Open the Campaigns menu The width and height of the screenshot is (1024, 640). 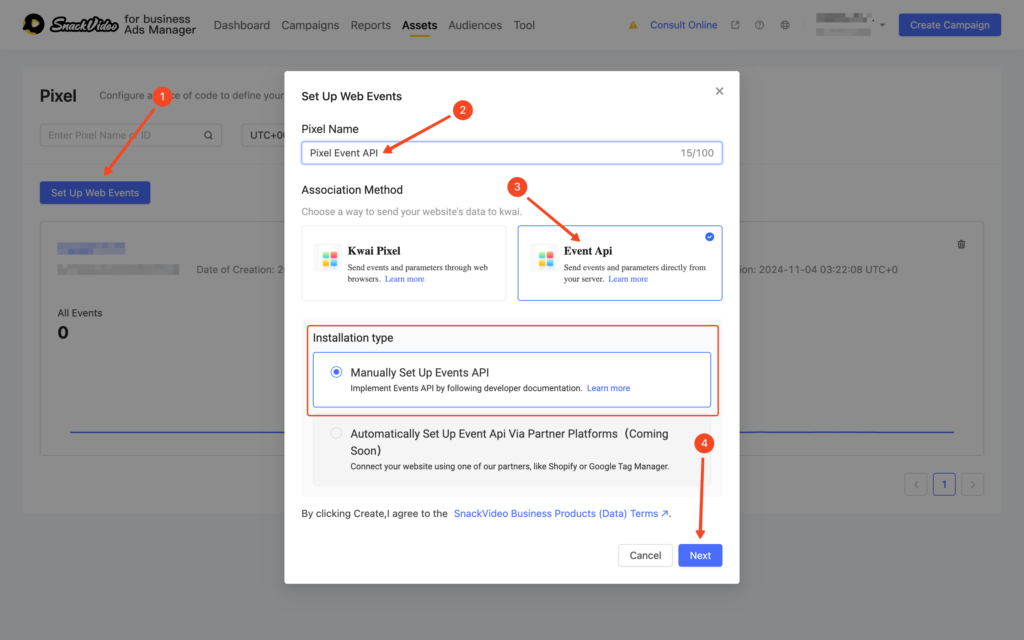[310, 25]
